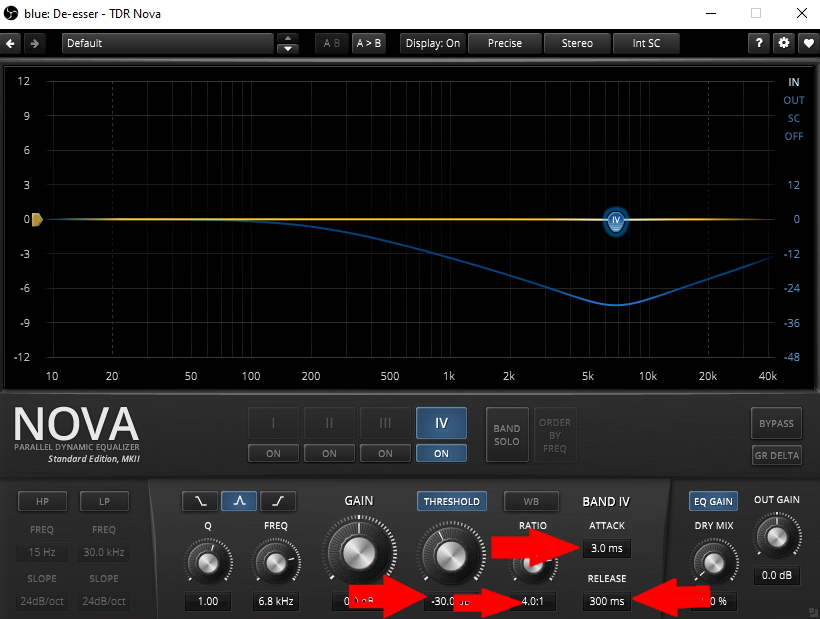The height and width of the screenshot is (619, 820).
Task: Select the bell filter shape
Action: tap(238, 501)
